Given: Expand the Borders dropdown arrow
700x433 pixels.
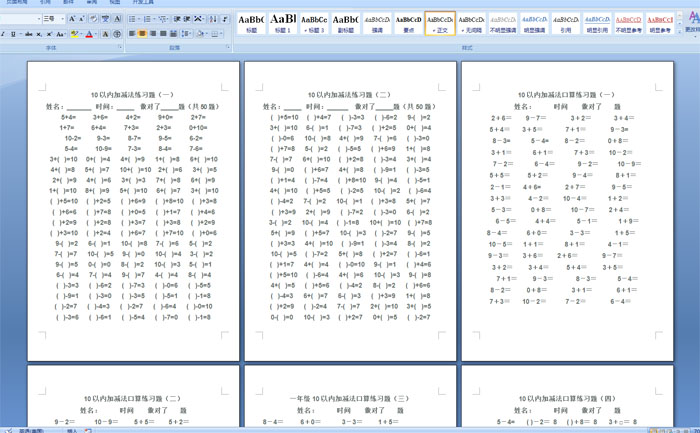Looking at the screenshot, I should click(221, 34).
